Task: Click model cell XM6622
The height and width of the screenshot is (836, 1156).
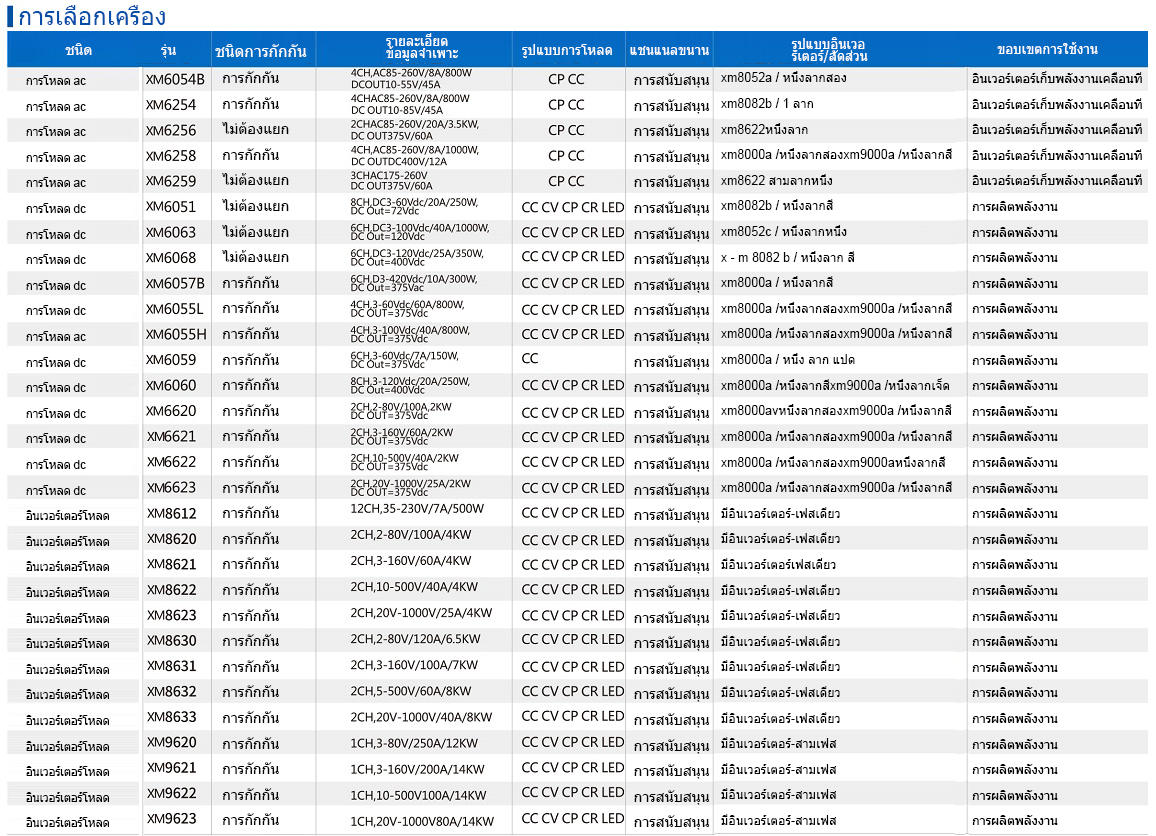Action: tap(171, 461)
